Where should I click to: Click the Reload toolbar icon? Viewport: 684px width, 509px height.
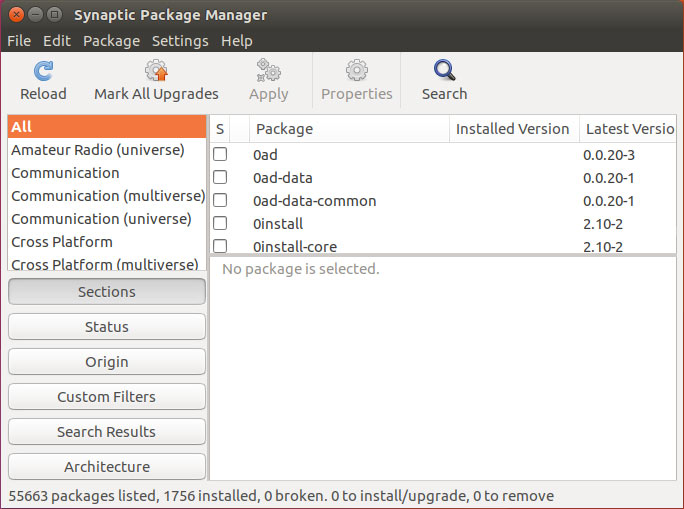tap(43, 71)
